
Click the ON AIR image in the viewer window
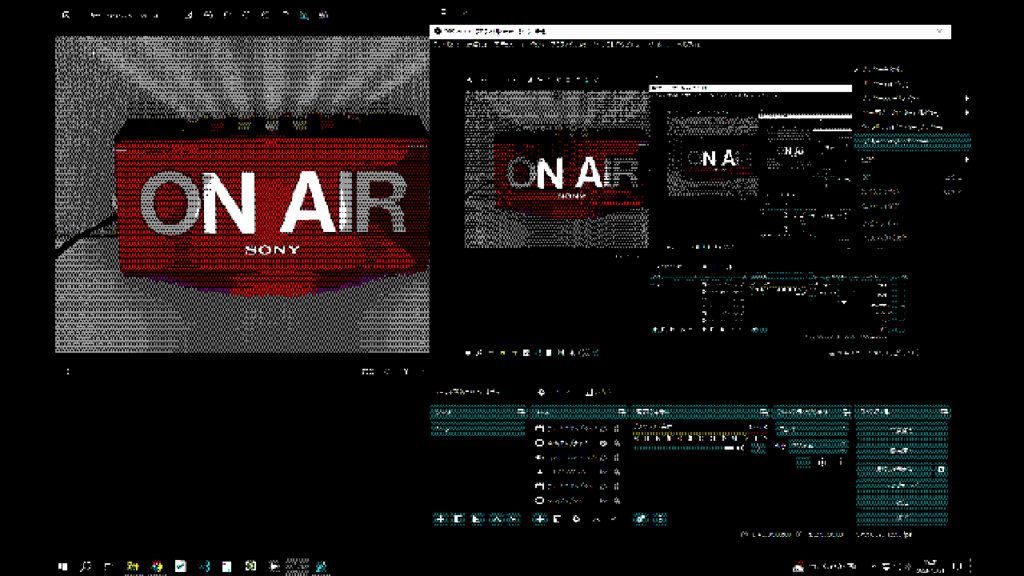point(242,195)
